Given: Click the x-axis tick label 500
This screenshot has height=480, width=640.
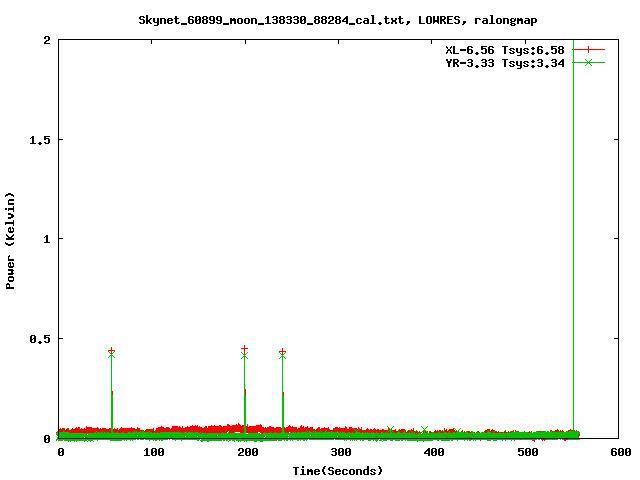Looking at the screenshot, I should [527, 452].
